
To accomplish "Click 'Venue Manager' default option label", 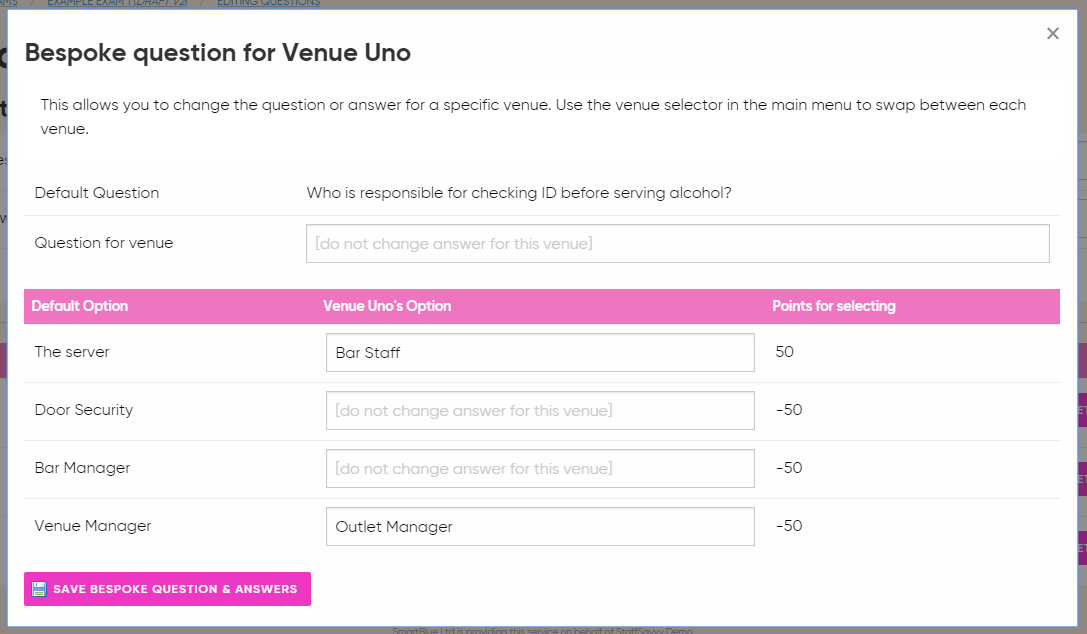I will tap(92, 526).
